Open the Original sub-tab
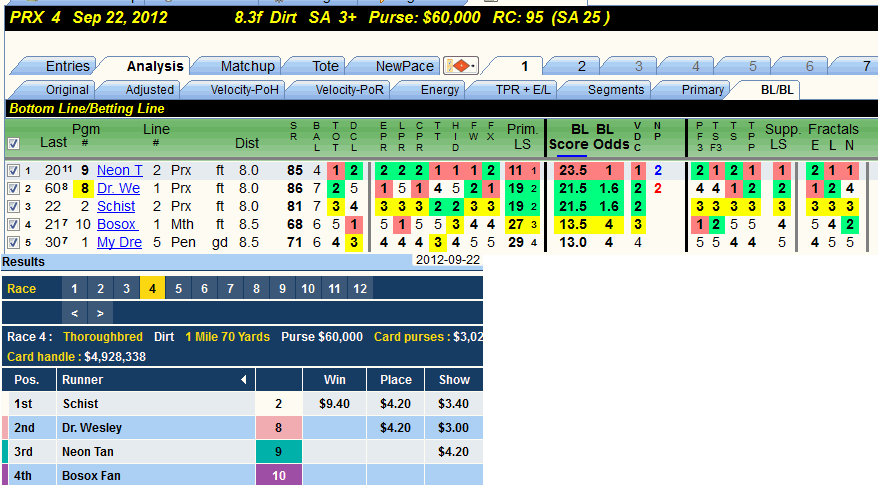This screenshot has height=488, width=878. [x=60, y=90]
